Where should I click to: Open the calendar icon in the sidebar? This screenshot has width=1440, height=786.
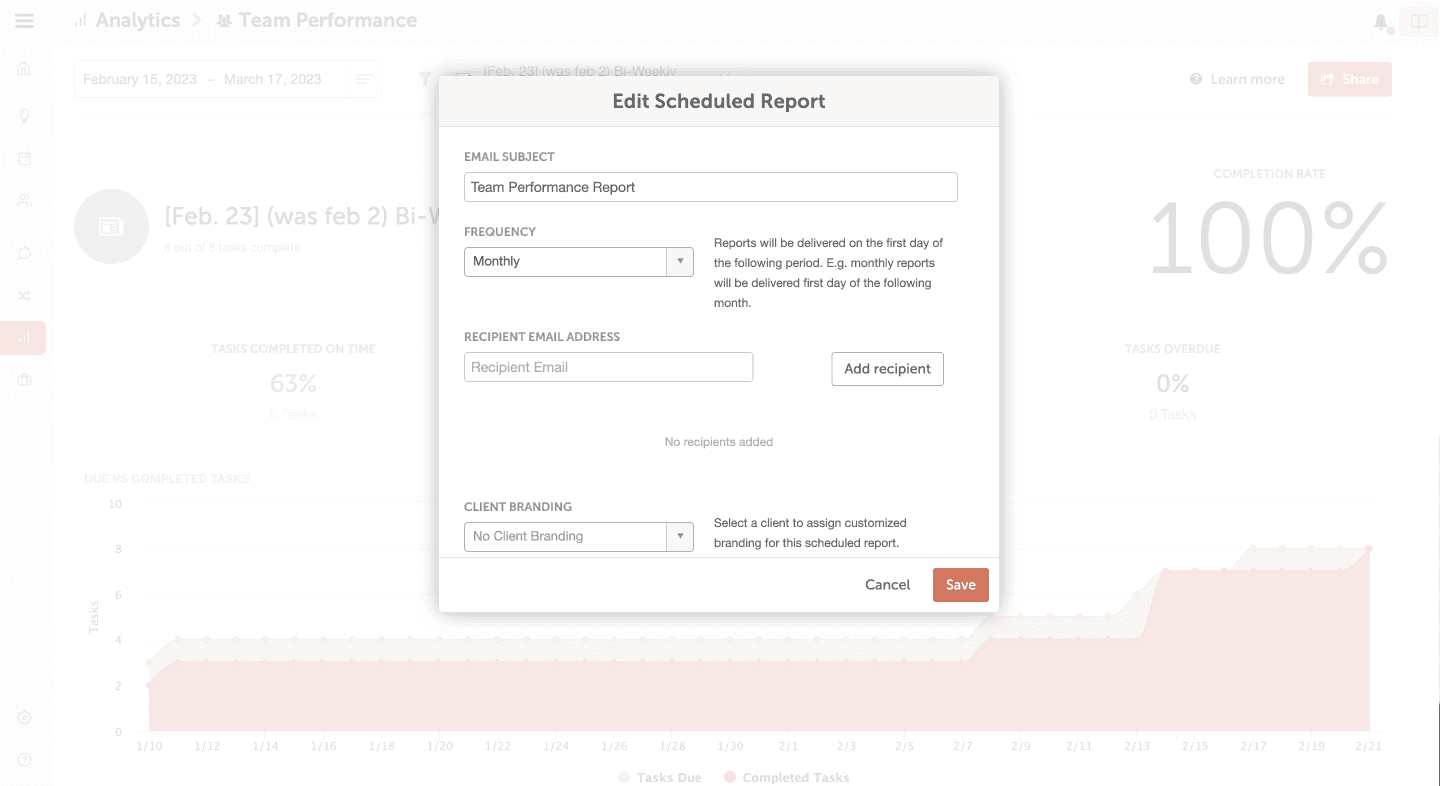click(x=24, y=159)
